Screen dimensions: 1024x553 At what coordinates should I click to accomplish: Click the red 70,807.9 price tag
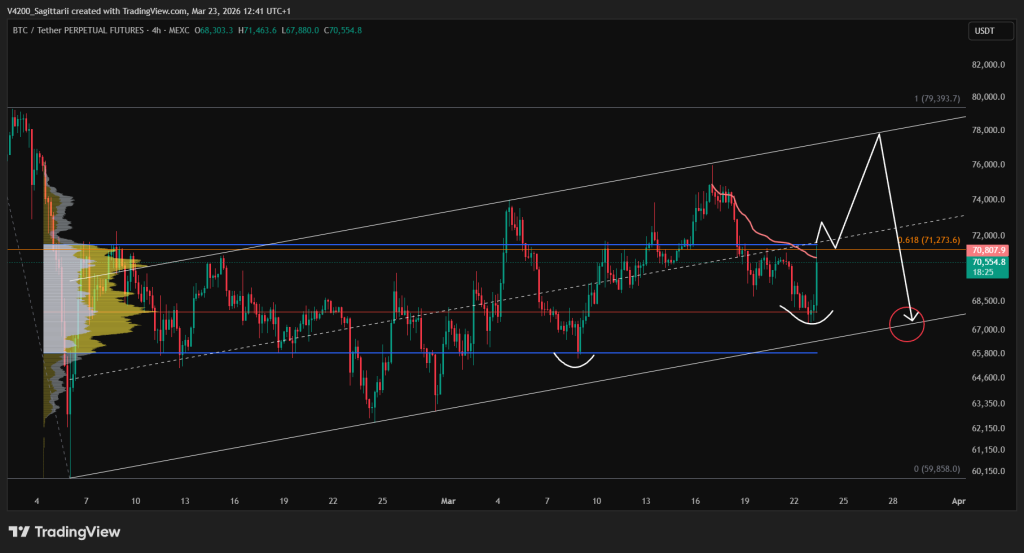click(x=988, y=249)
